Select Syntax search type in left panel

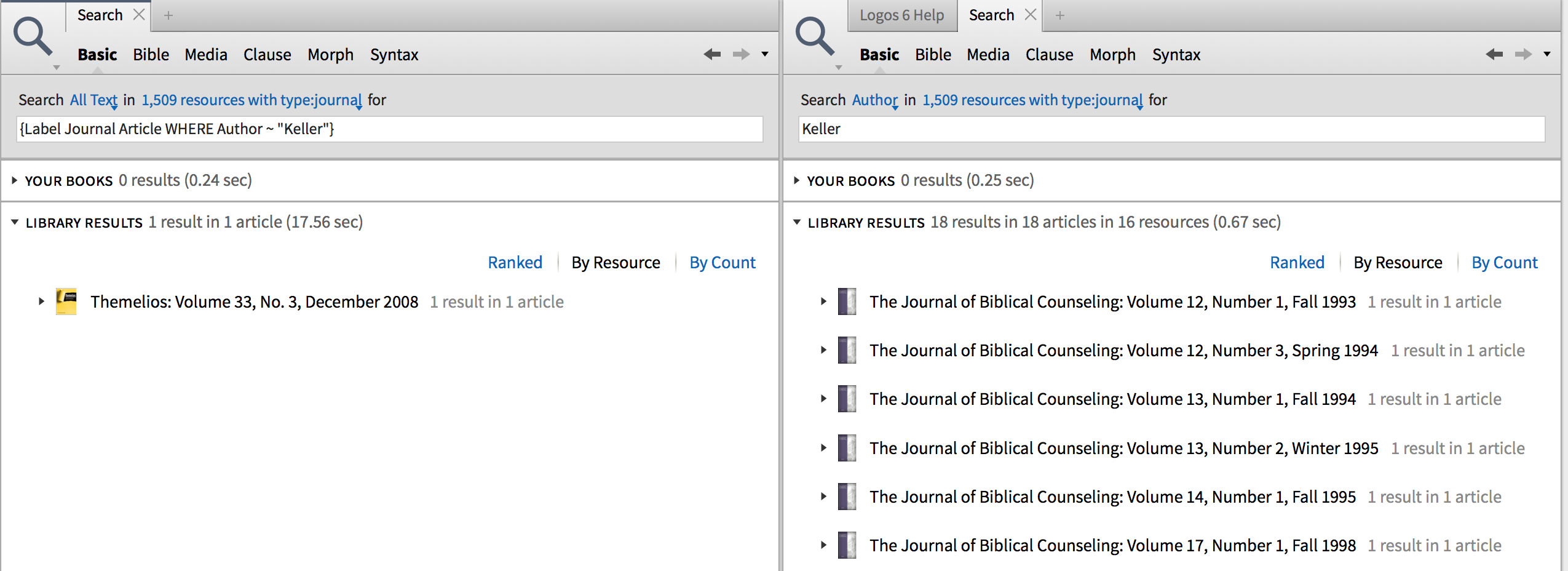(394, 55)
